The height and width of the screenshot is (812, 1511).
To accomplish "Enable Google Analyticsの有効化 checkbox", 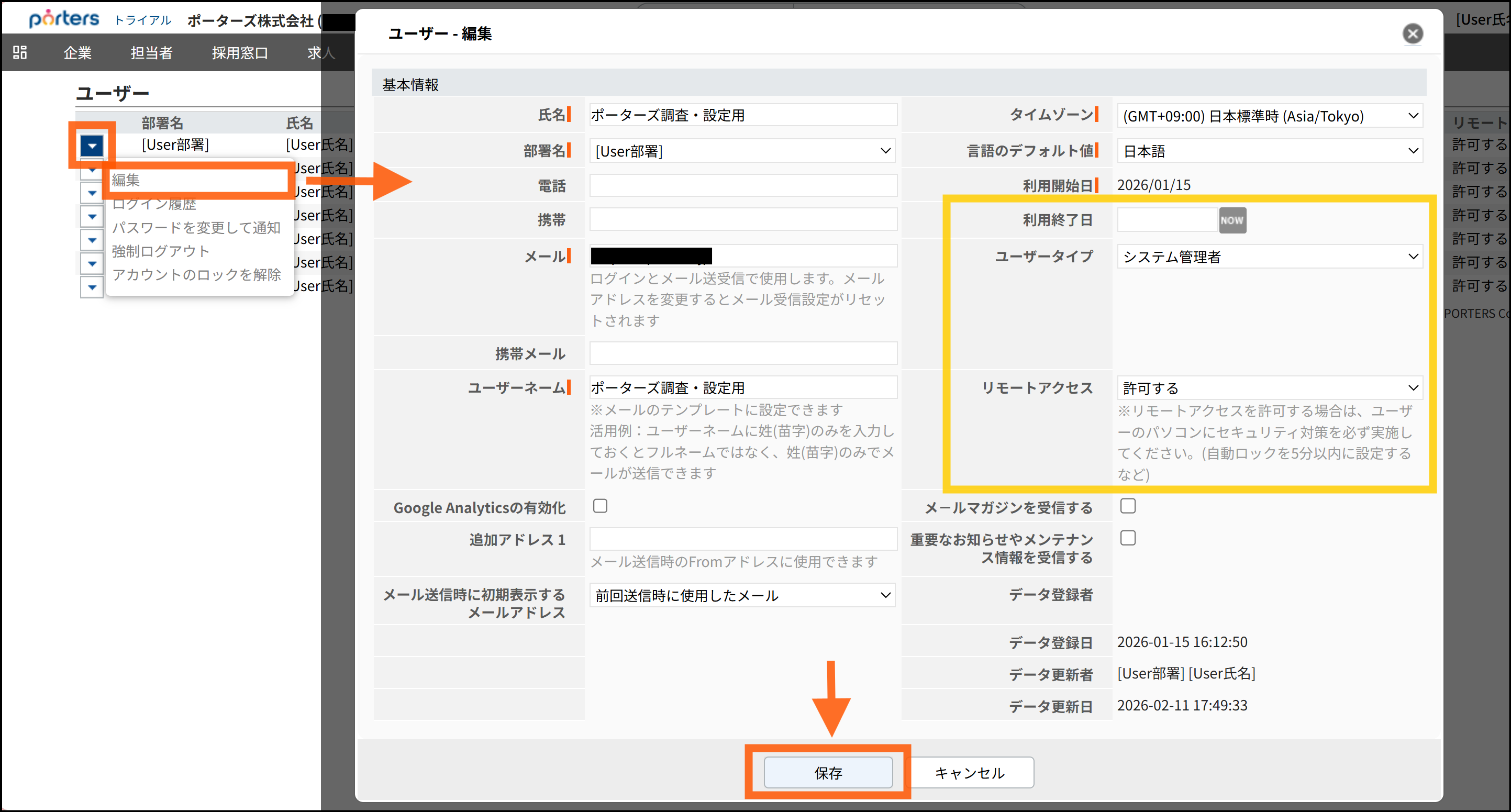I will (599, 506).
